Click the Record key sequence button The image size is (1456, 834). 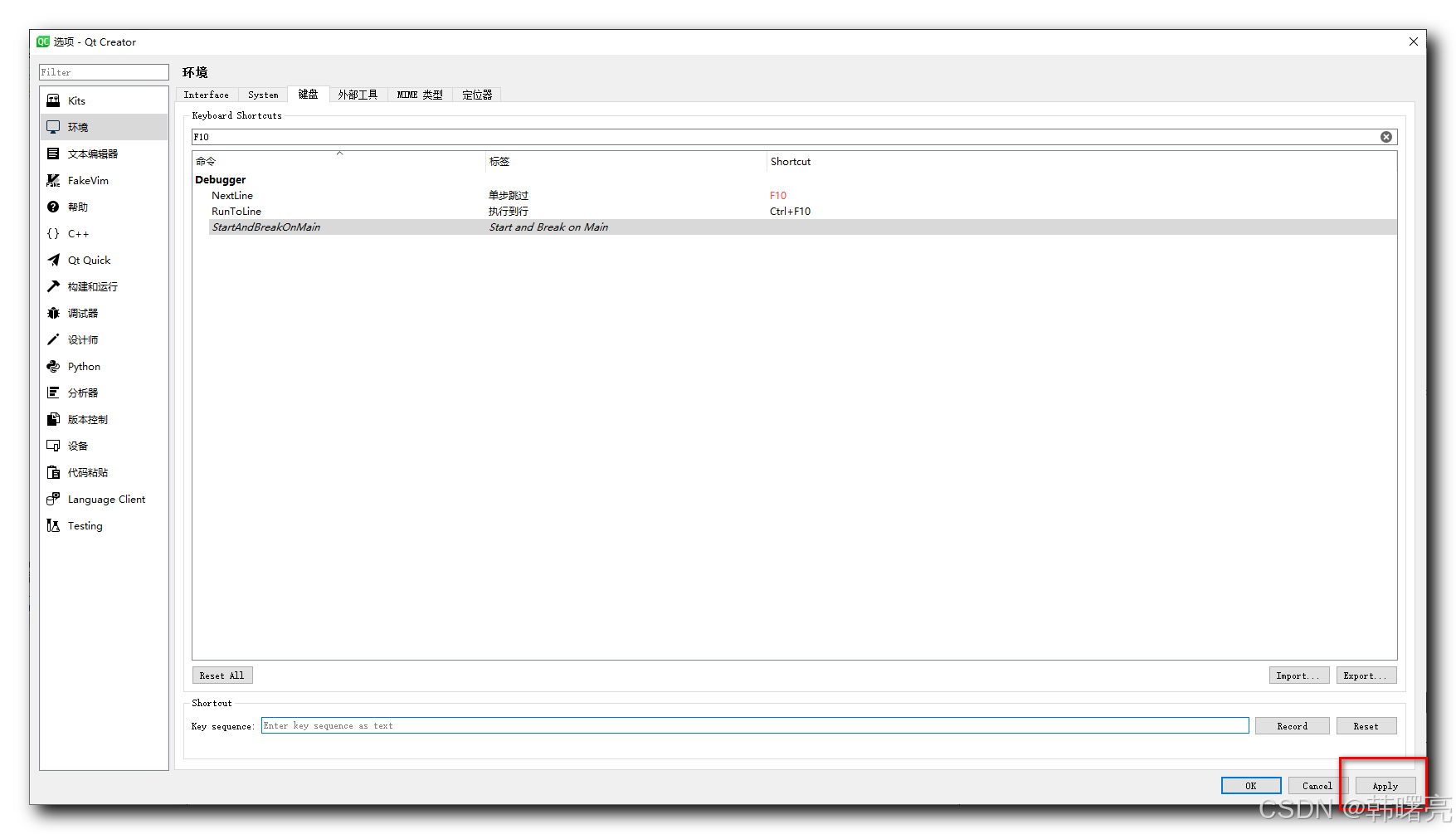tap(1292, 726)
